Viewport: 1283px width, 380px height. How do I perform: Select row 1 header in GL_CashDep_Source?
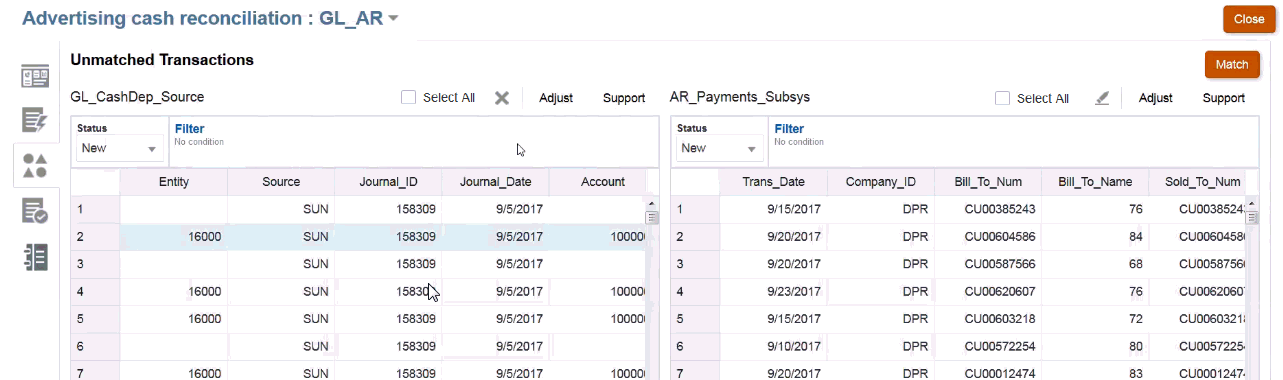click(95, 209)
